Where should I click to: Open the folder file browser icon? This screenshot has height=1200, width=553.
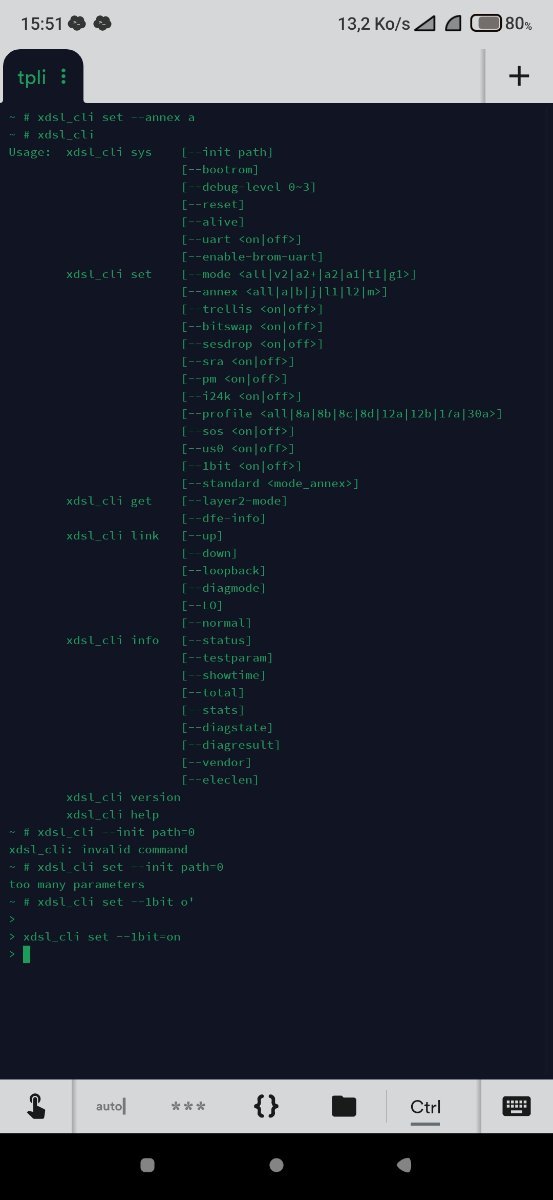[x=344, y=1106]
